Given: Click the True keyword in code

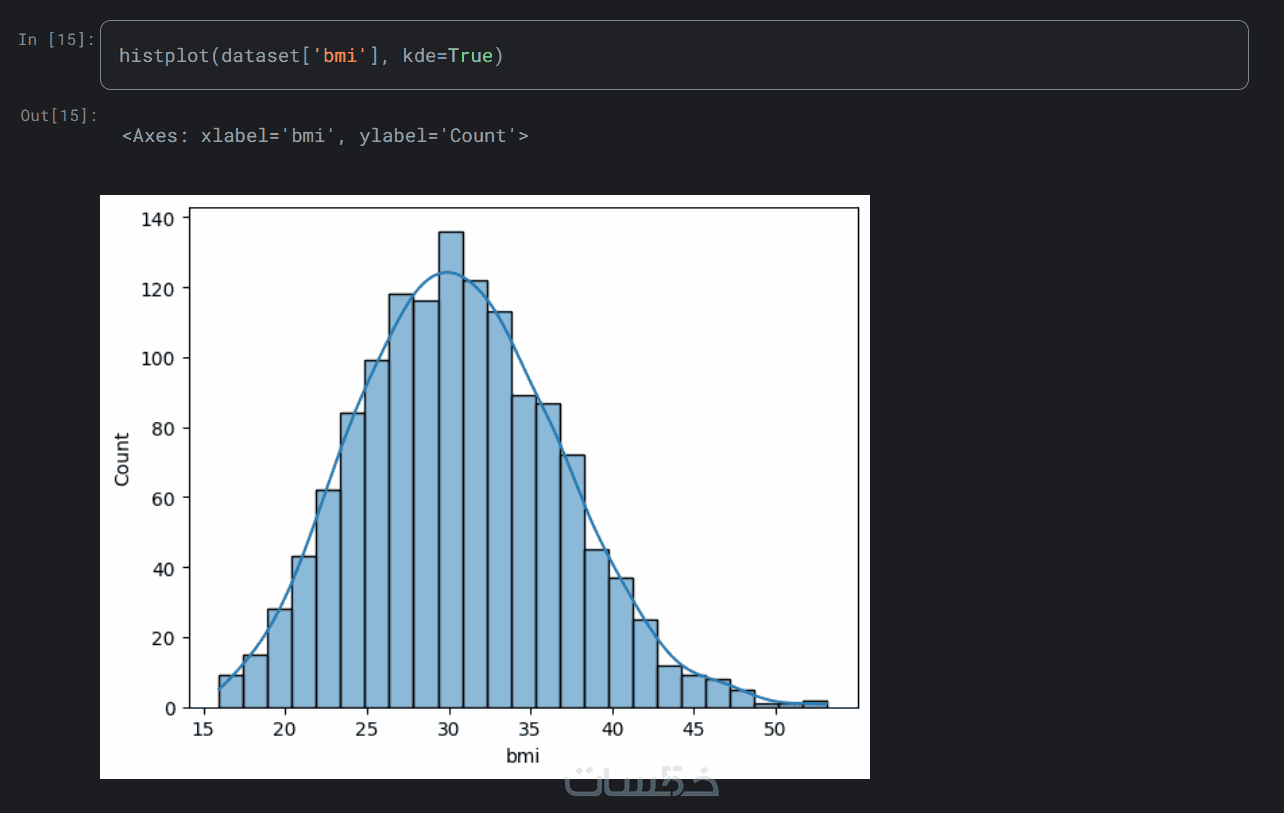Looking at the screenshot, I should (x=470, y=56).
